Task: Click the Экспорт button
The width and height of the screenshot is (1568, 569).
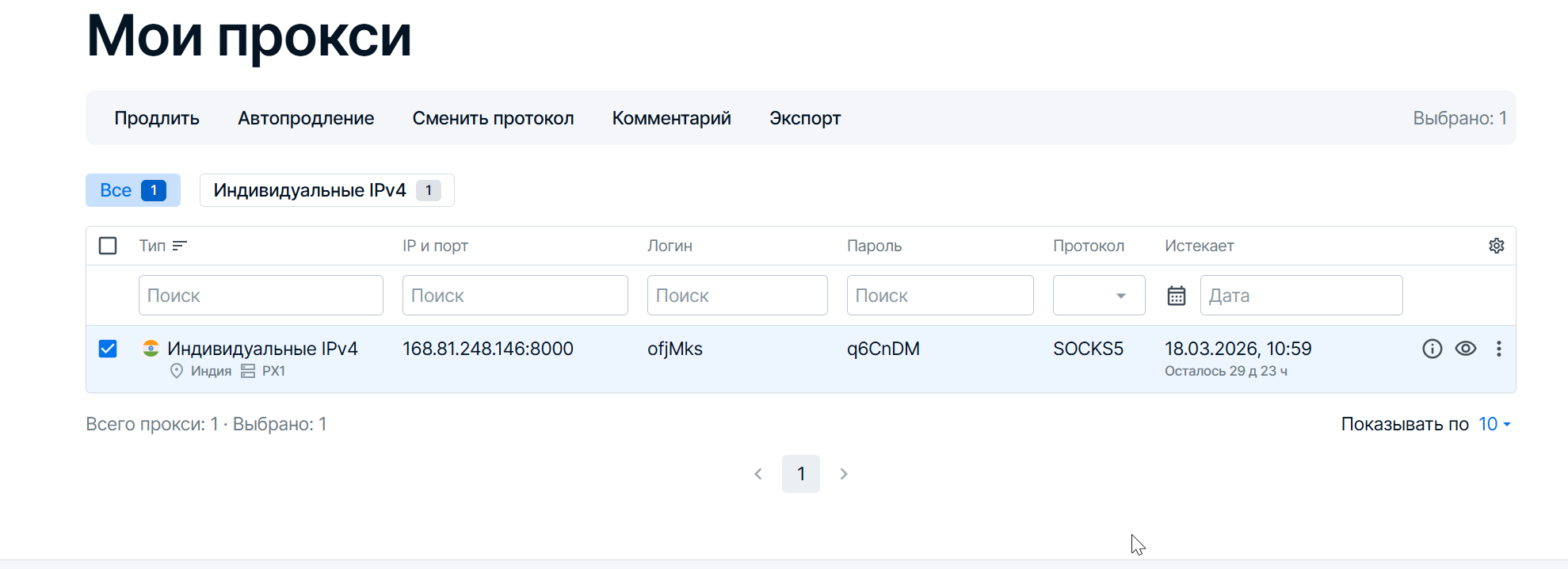Action: 805,118
